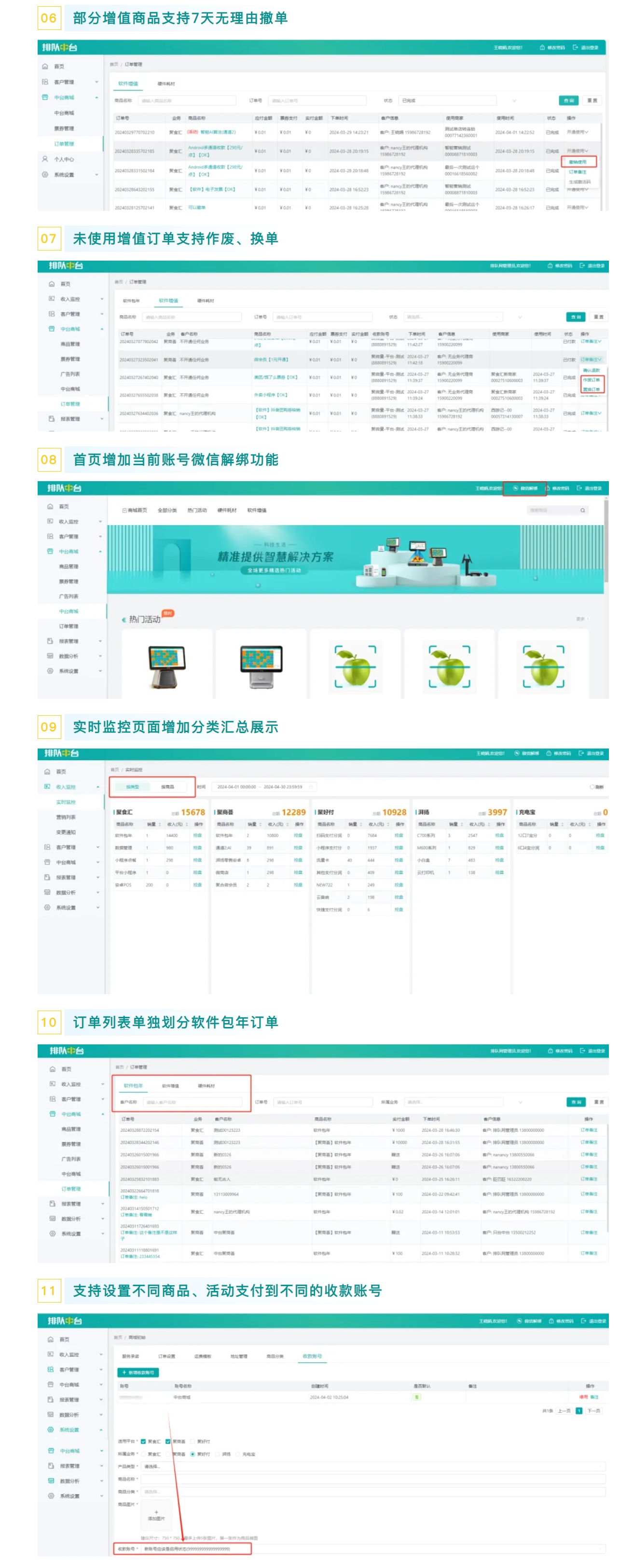The height and width of the screenshot is (1568, 633).
Task: Select the 充电宝 radio in 所属业务 row
Action: coord(237,1454)
